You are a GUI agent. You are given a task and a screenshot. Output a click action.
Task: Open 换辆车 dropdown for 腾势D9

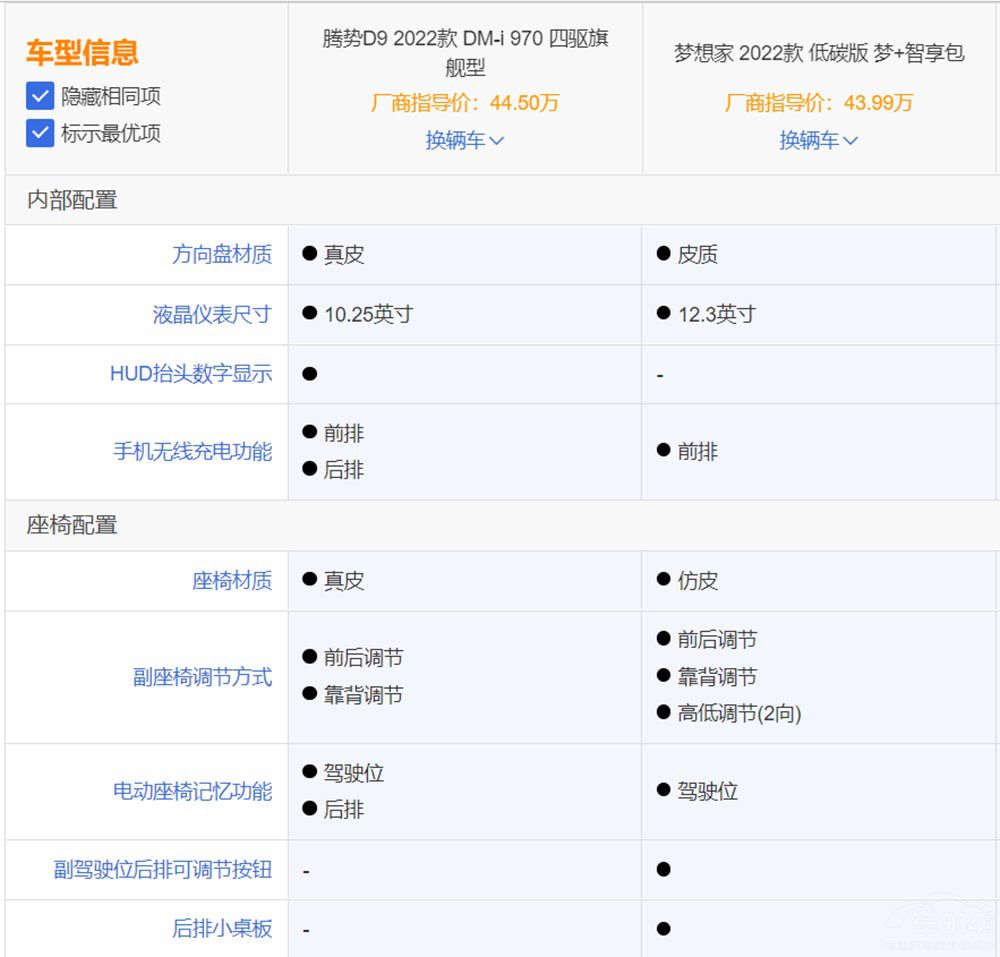[465, 140]
